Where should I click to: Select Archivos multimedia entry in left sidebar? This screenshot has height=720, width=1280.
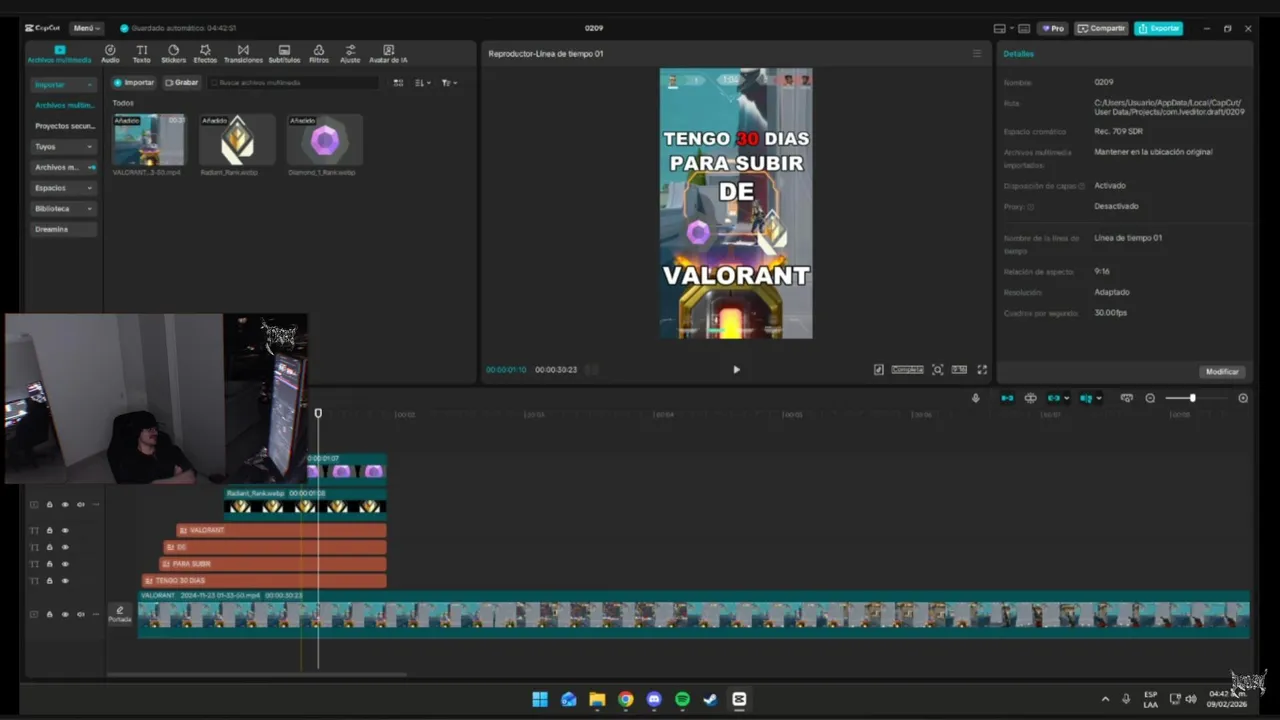coord(64,105)
